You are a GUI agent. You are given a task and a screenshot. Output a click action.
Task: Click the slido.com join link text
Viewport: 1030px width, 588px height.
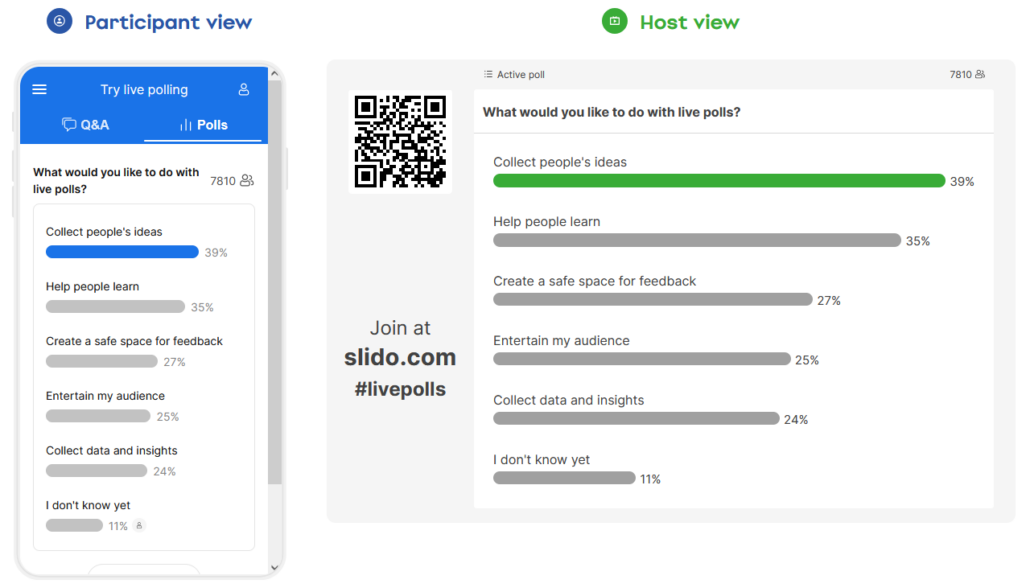(400, 358)
